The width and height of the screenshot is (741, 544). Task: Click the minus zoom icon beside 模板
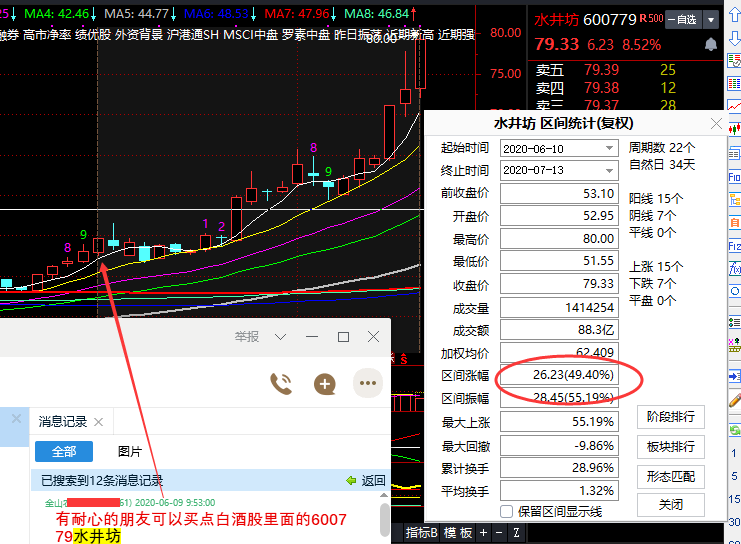499,533
